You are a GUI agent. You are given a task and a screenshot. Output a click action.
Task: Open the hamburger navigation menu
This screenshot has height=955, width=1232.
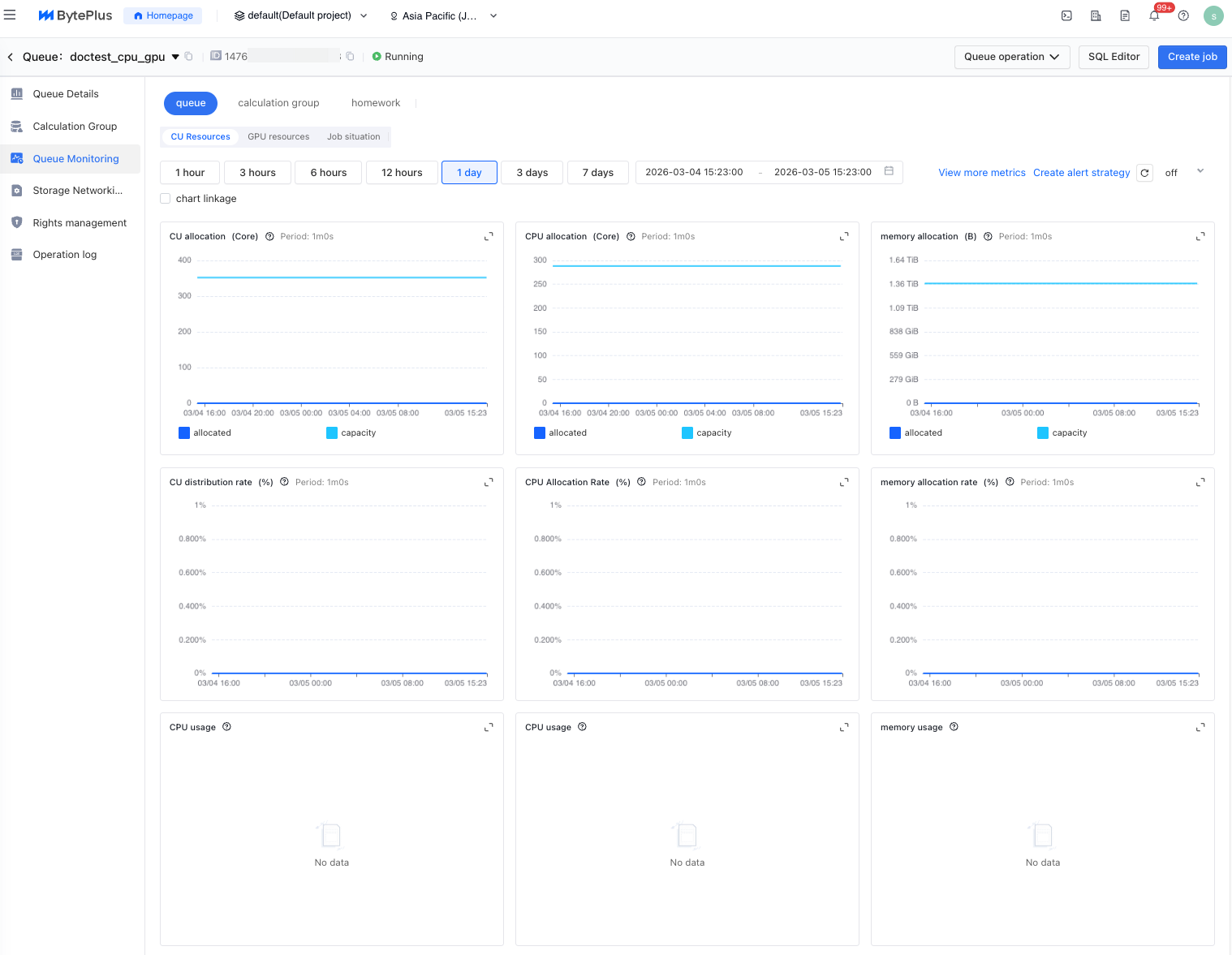10,15
